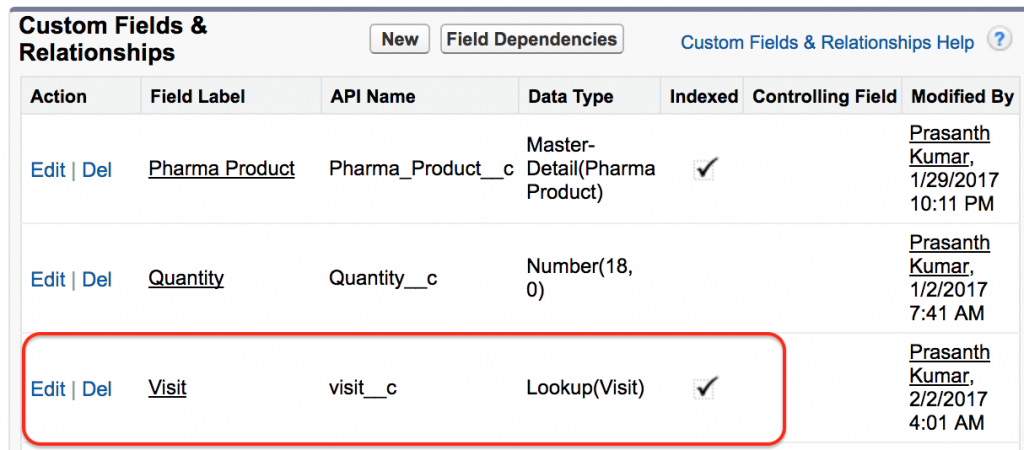
Task: Click the Data Type column header
Action: (x=570, y=97)
